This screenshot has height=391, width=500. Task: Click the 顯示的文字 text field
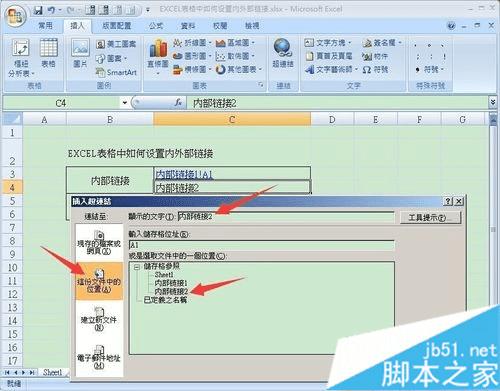(286, 217)
